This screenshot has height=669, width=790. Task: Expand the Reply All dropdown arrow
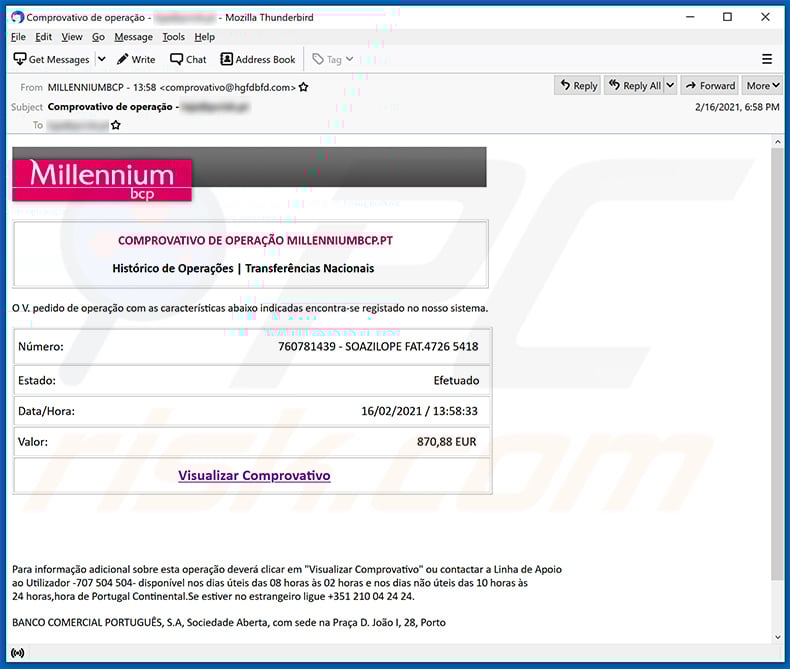pyautogui.click(x=670, y=86)
